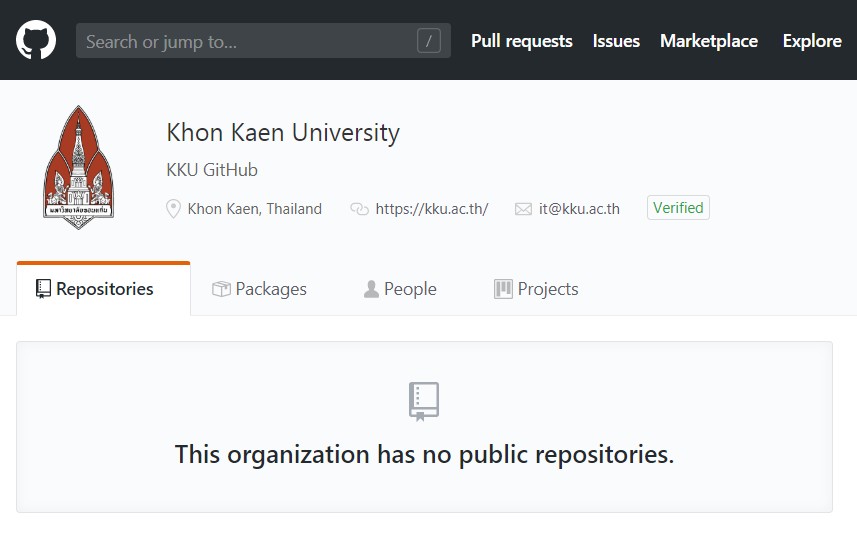Click the green Verified badge
The width and height of the screenshot is (857, 549).
point(678,208)
